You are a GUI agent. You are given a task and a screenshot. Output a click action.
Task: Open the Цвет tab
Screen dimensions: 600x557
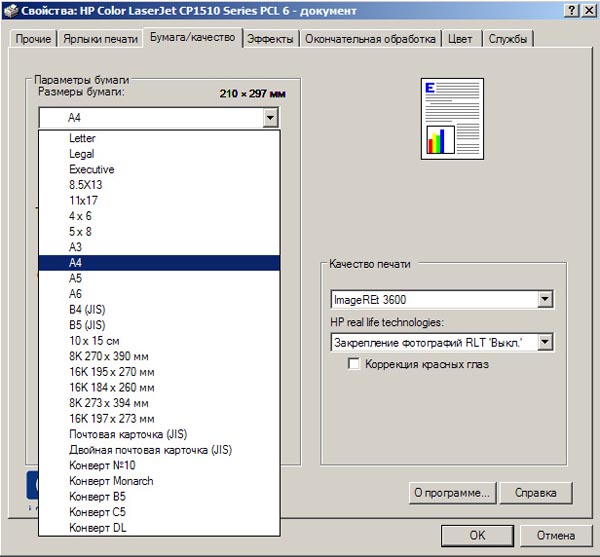click(x=460, y=39)
